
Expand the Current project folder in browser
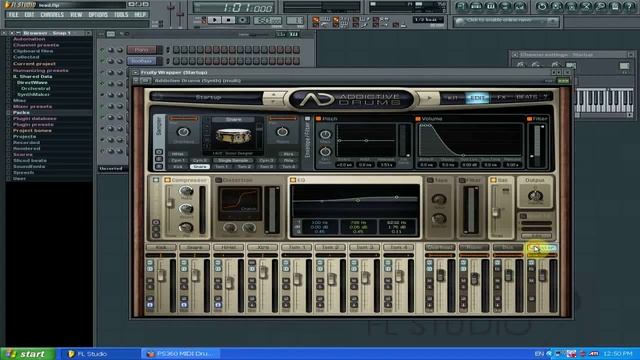coord(34,64)
